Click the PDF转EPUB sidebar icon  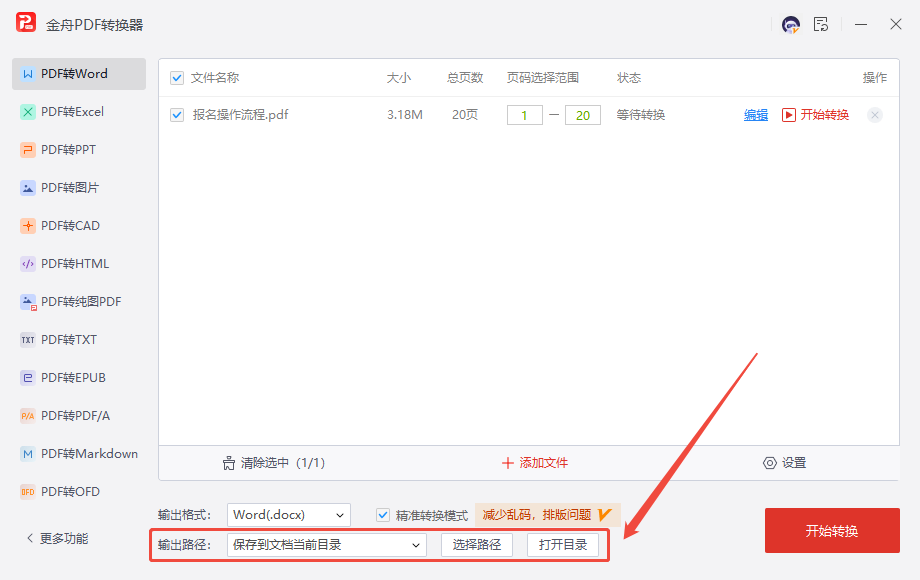click(28, 378)
